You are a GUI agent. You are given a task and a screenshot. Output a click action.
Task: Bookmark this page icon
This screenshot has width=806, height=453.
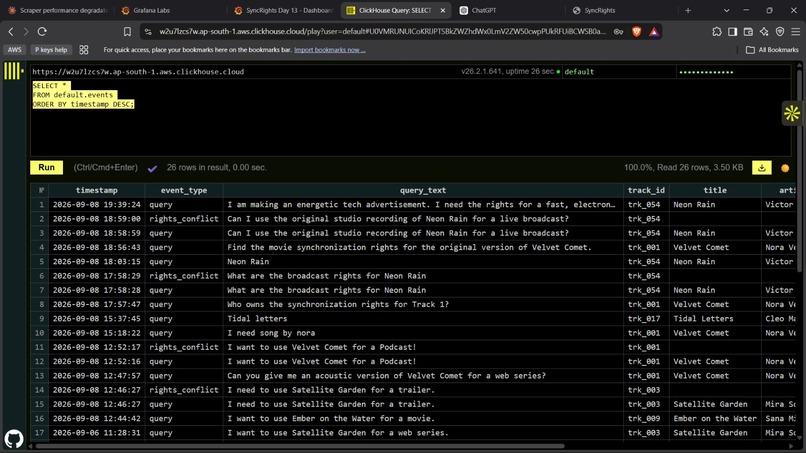click(x=127, y=31)
